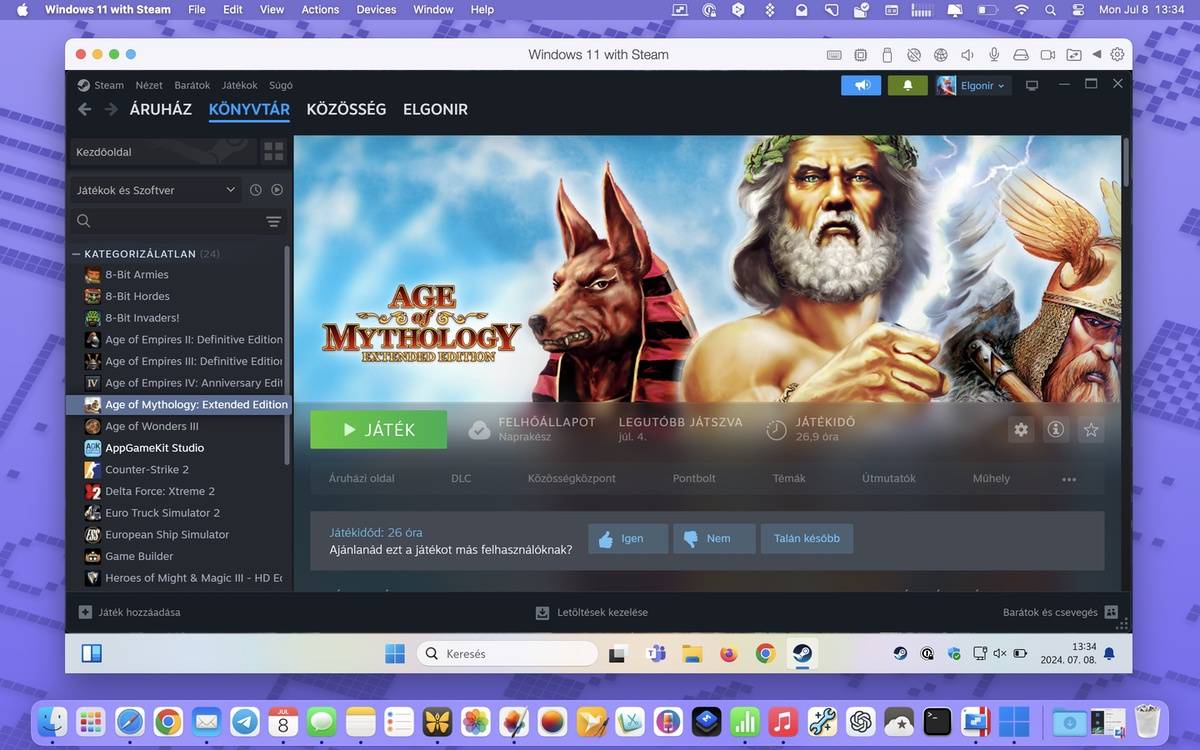Open Parallels VM configuration gear
This screenshot has height=750, width=1200.
(1118, 55)
